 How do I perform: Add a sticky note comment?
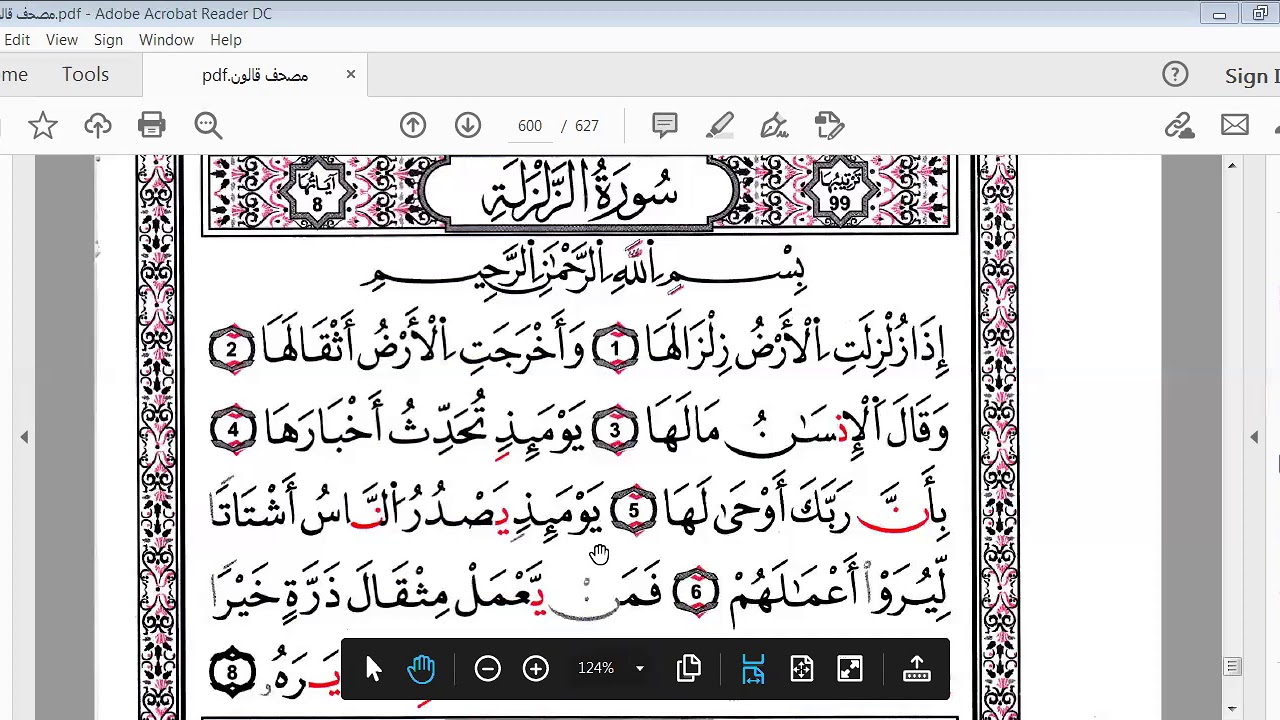(x=664, y=126)
